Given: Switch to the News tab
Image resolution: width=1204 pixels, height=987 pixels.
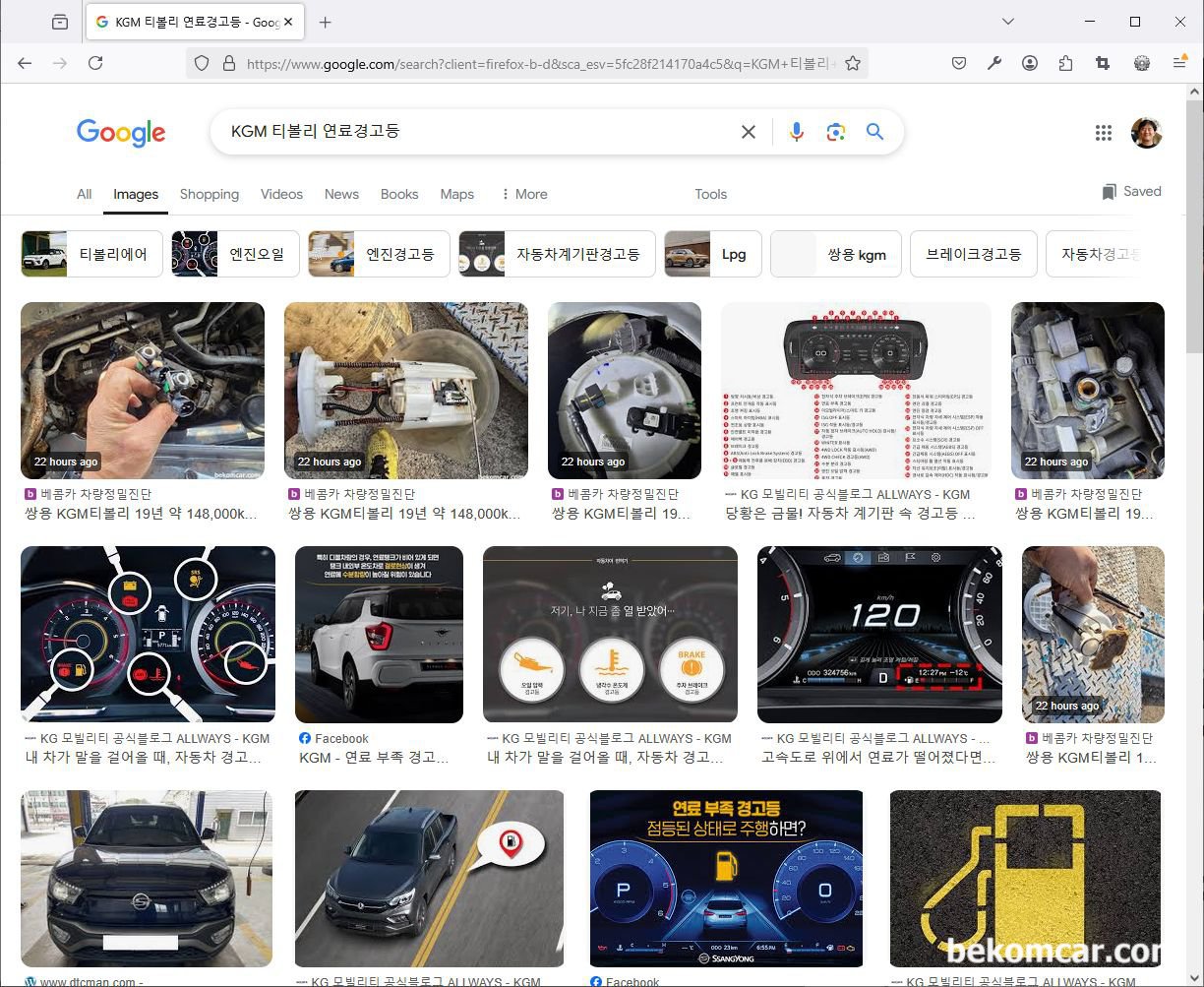Looking at the screenshot, I should [341, 194].
